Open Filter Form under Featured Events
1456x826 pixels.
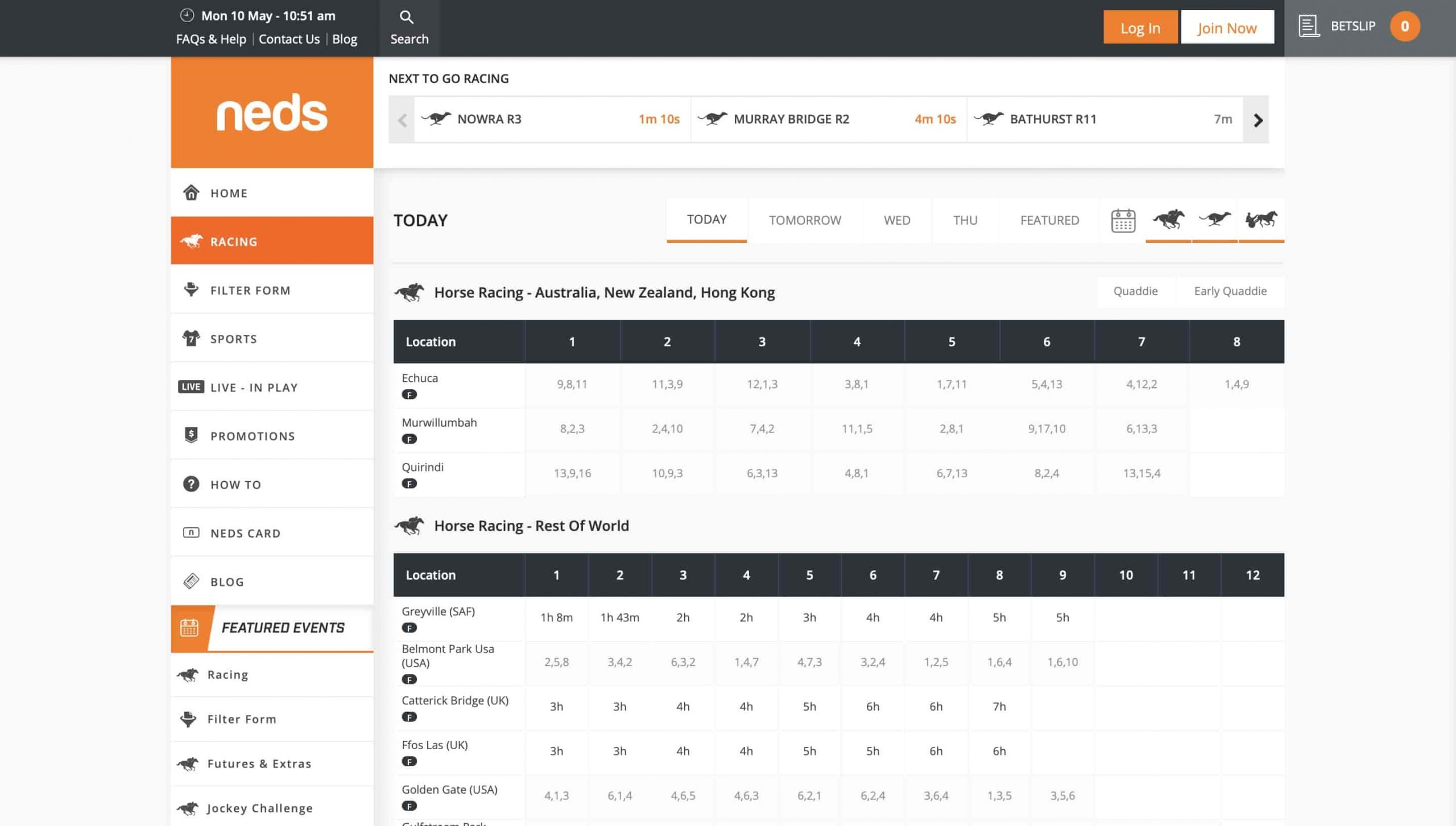pos(272,719)
